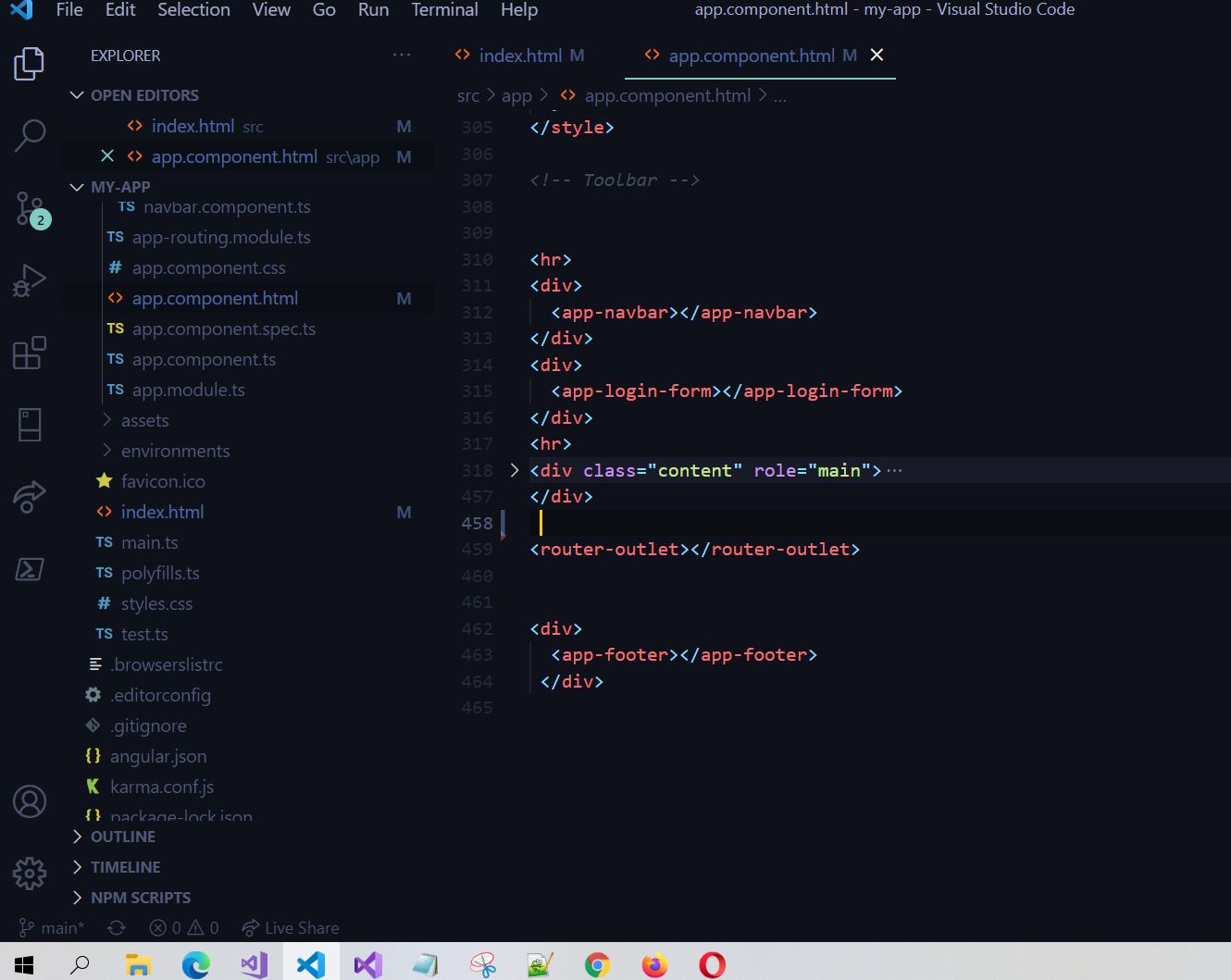
Task: Click the main* branch indicator
Action: pos(51,927)
